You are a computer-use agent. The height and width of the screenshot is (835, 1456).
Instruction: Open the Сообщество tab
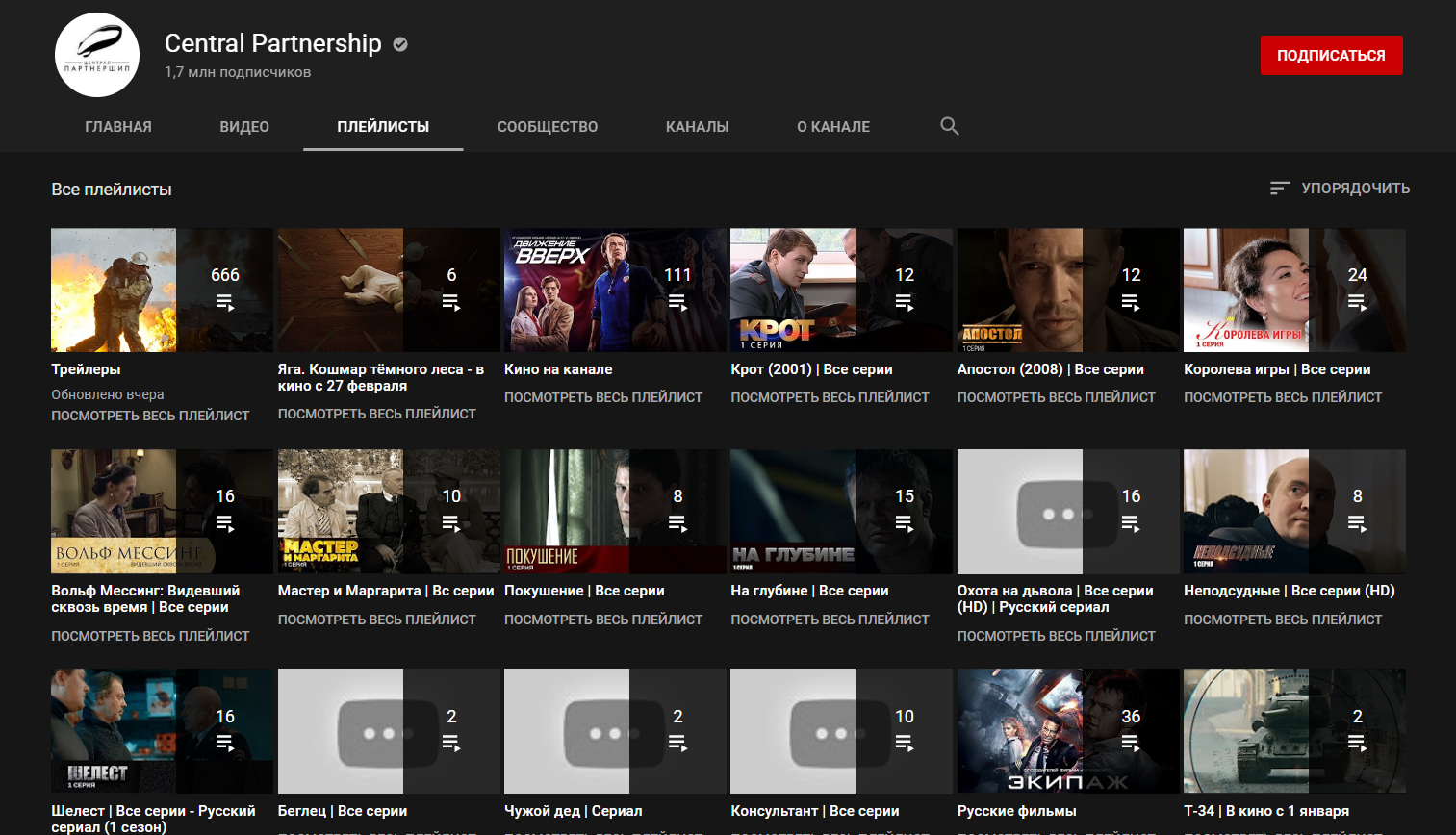548,127
